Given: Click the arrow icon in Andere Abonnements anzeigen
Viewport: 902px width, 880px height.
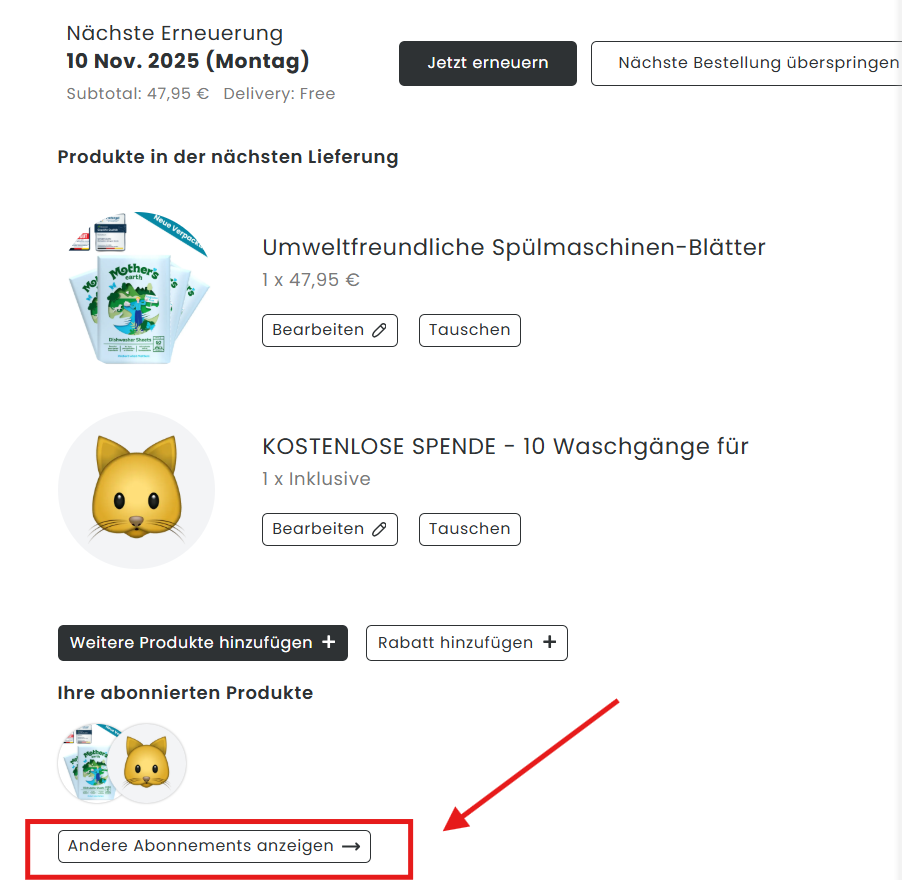Looking at the screenshot, I should (x=351, y=846).
